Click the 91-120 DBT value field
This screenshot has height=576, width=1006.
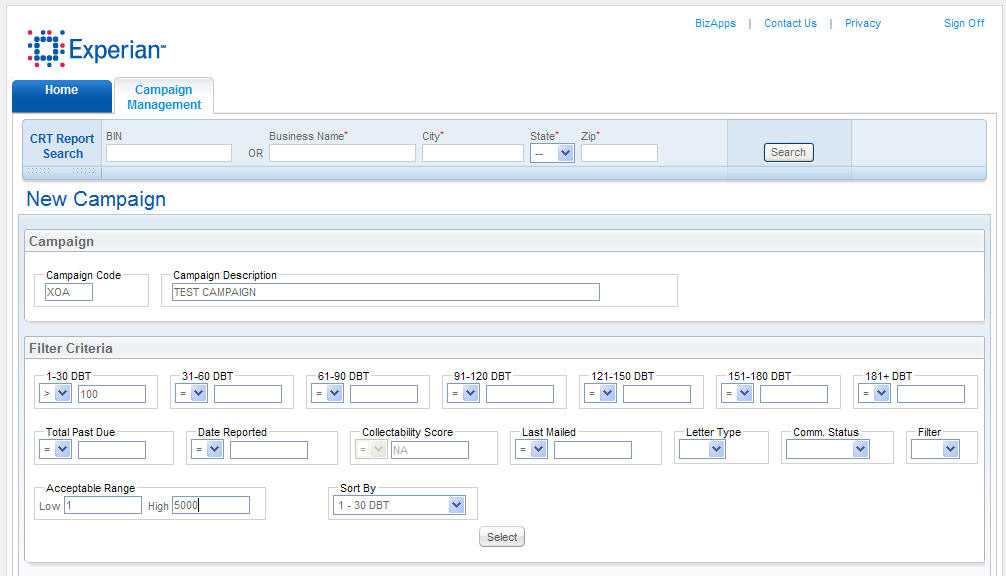pos(520,394)
